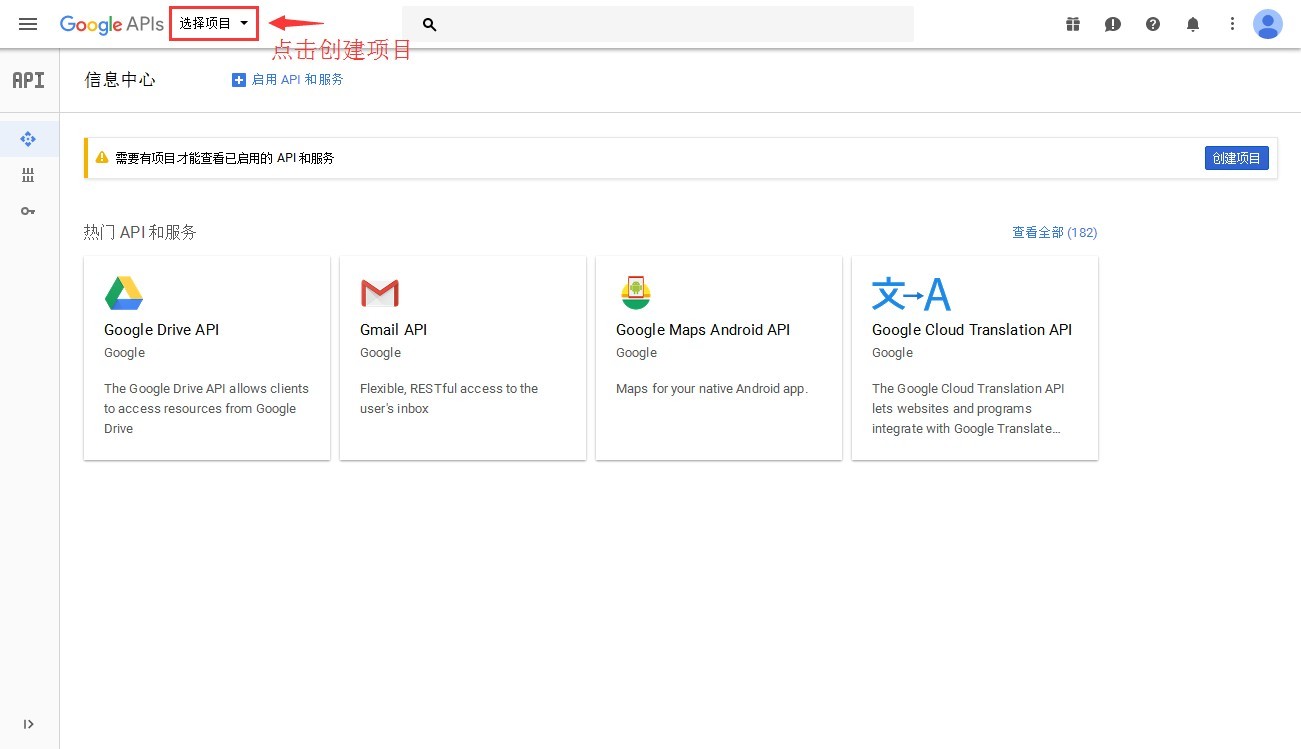Click the Translation 文→A icon

pyautogui.click(x=911, y=294)
